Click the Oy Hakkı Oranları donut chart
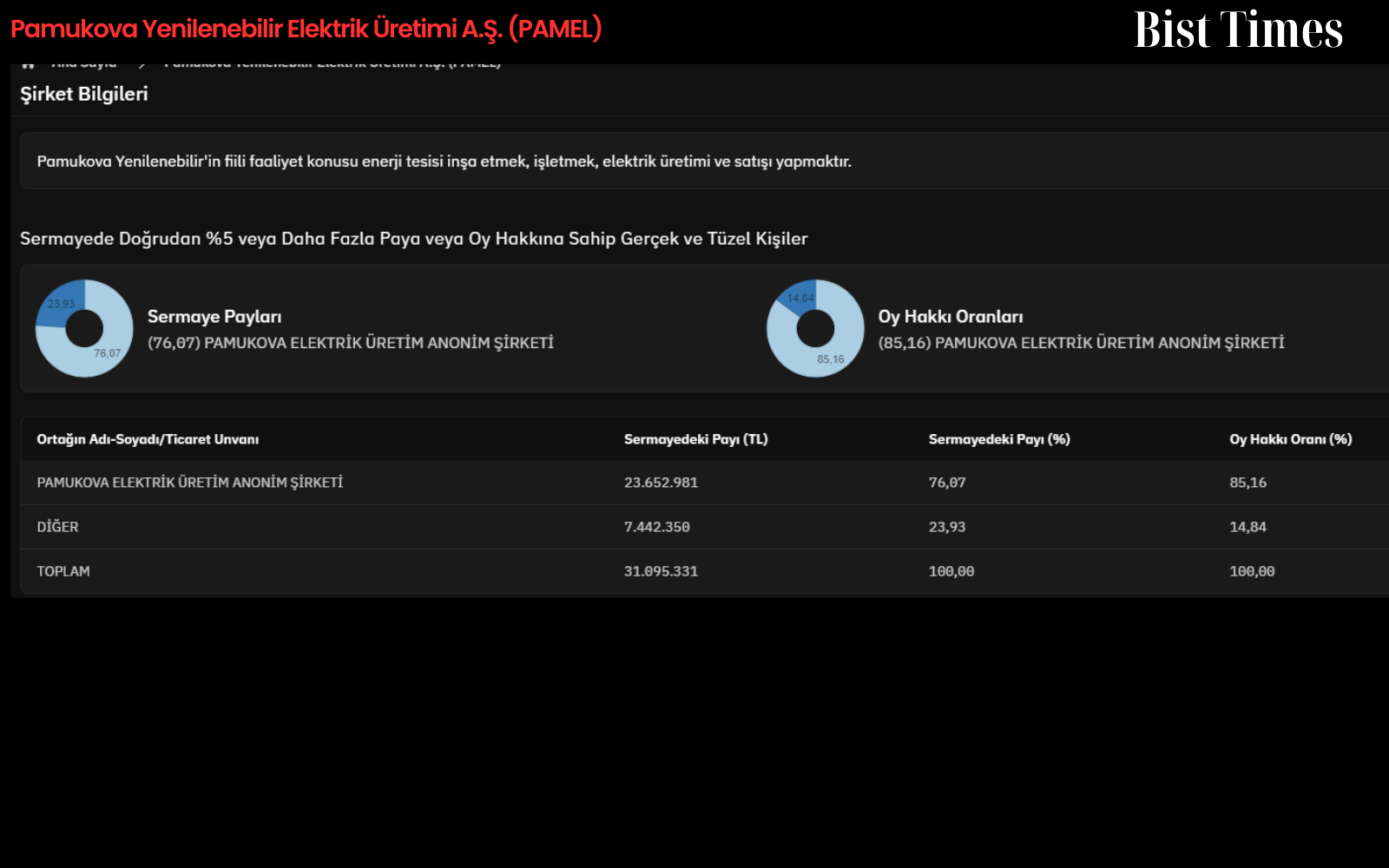1389x868 pixels. (815, 328)
